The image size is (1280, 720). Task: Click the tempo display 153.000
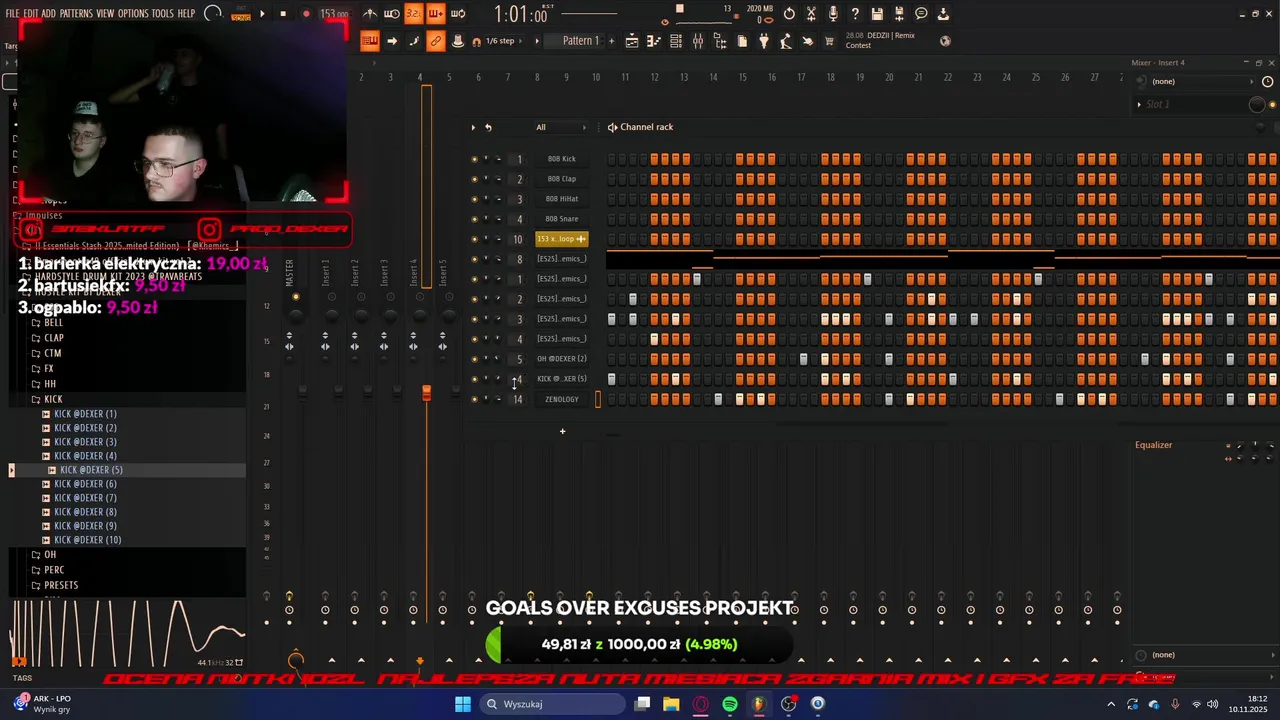334,14
